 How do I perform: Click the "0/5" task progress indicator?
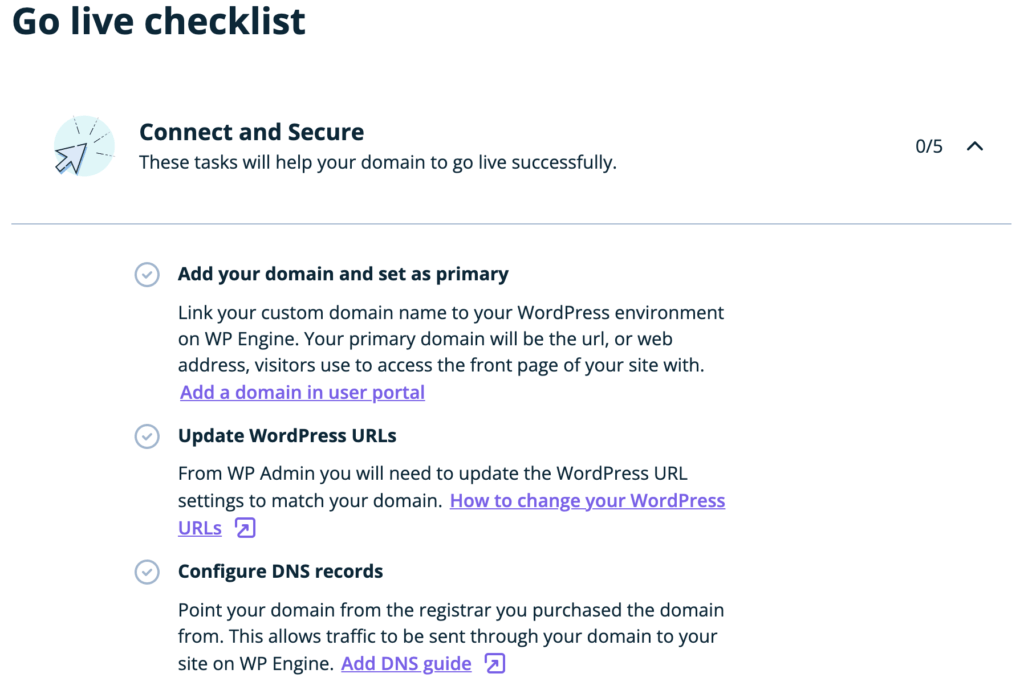click(927, 145)
